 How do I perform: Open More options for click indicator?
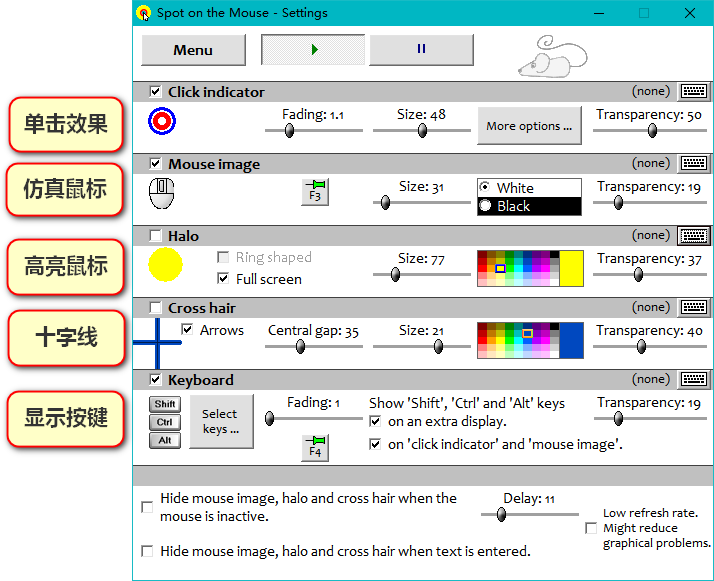point(529,127)
